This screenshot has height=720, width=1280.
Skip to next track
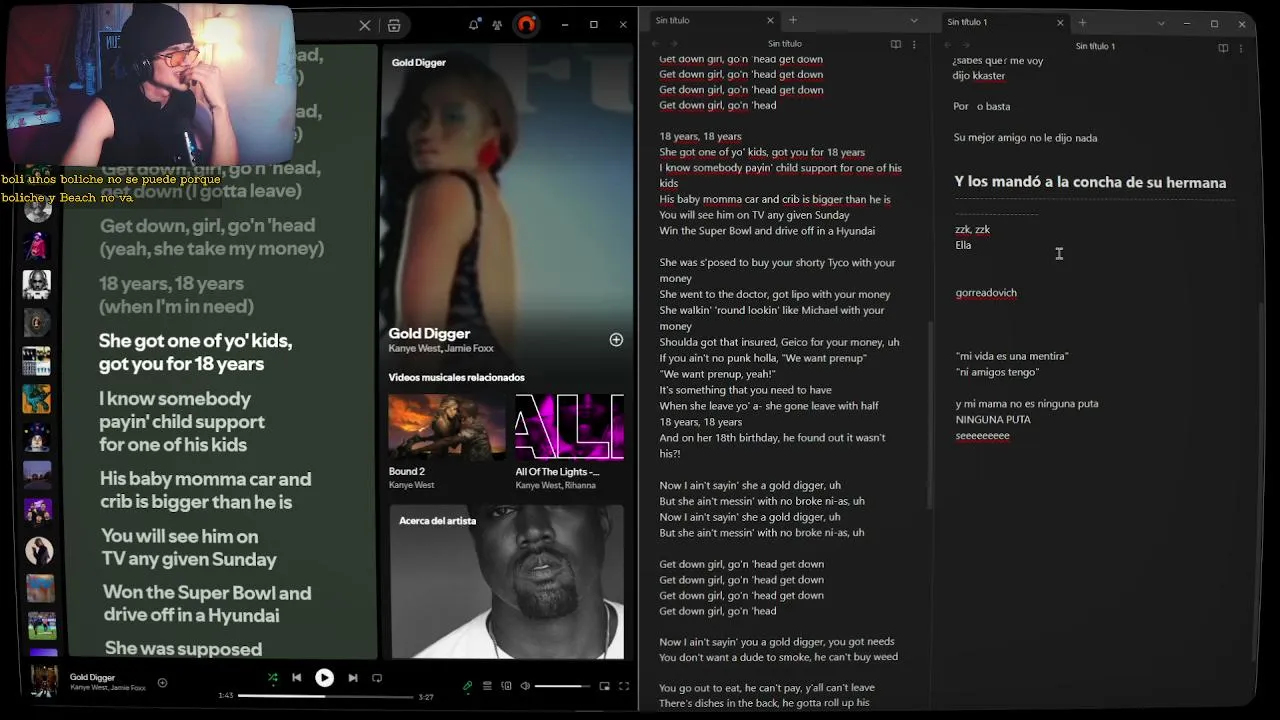click(353, 678)
